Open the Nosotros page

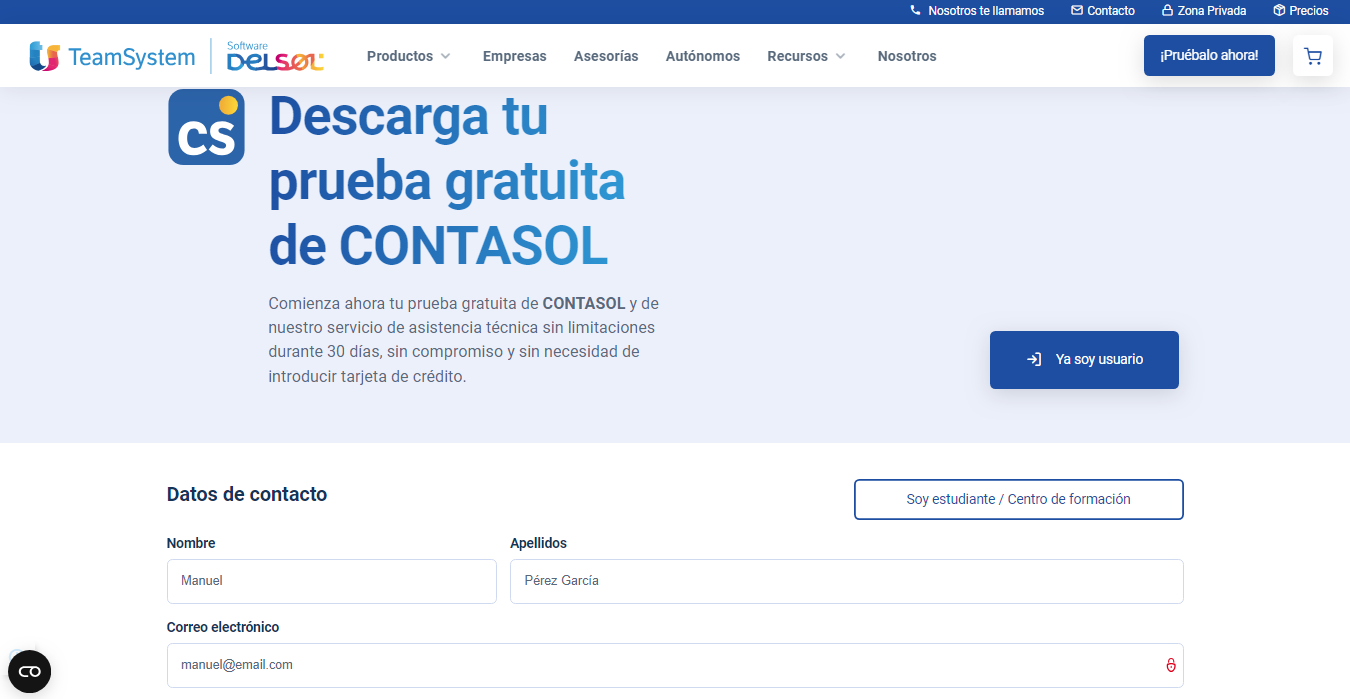click(x=907, y=56)
